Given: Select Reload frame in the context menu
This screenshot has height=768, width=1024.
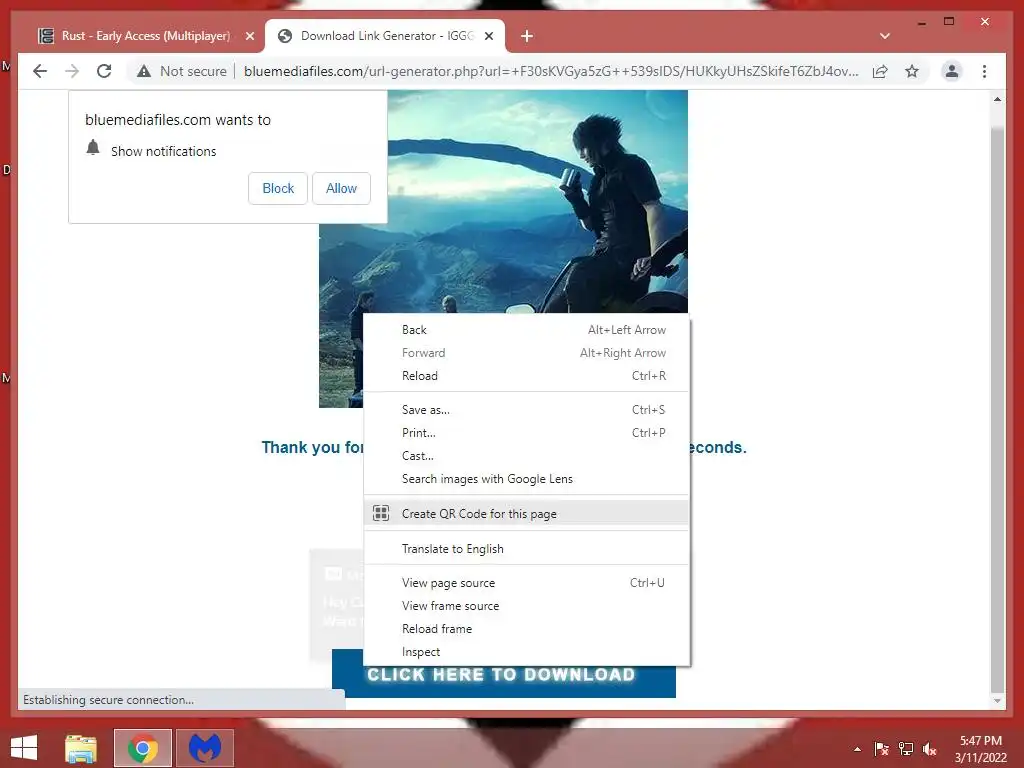Looking at the screenshot, I should coord(526,628).
